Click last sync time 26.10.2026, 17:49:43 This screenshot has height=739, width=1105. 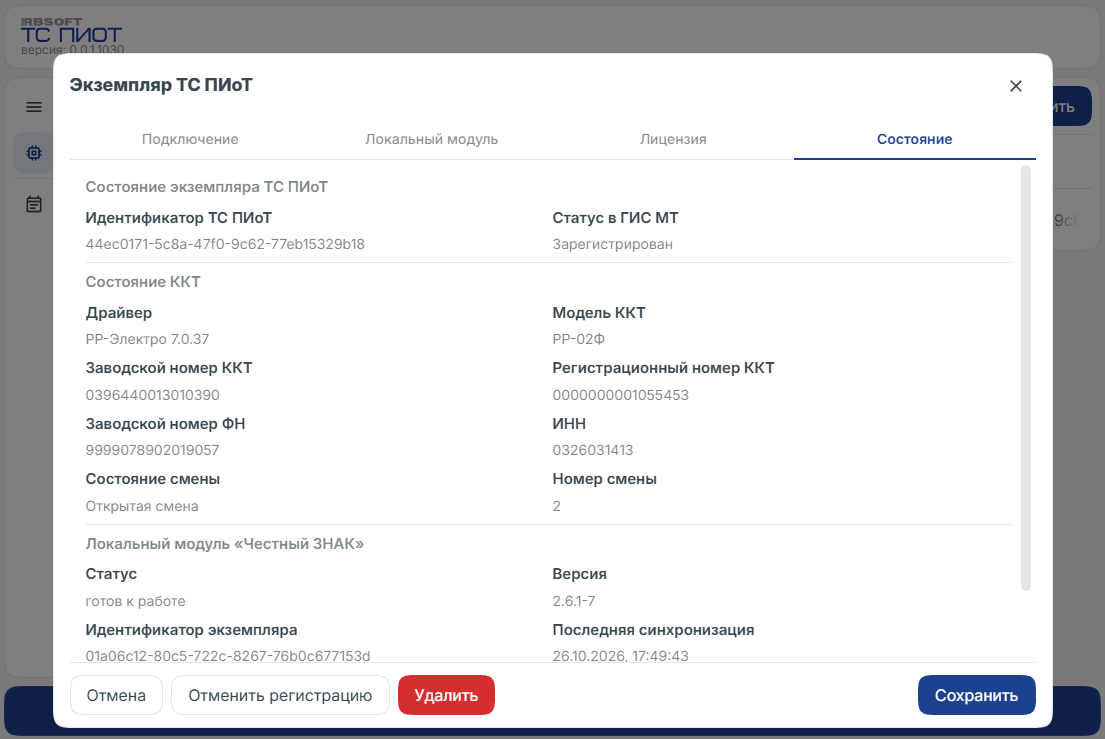(x=621, y=656)
